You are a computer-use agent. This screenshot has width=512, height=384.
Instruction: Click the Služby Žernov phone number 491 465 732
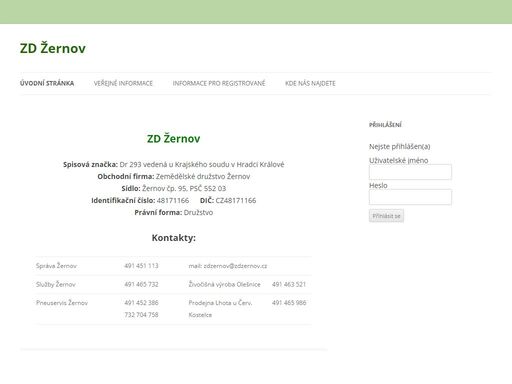pos(141,284)
